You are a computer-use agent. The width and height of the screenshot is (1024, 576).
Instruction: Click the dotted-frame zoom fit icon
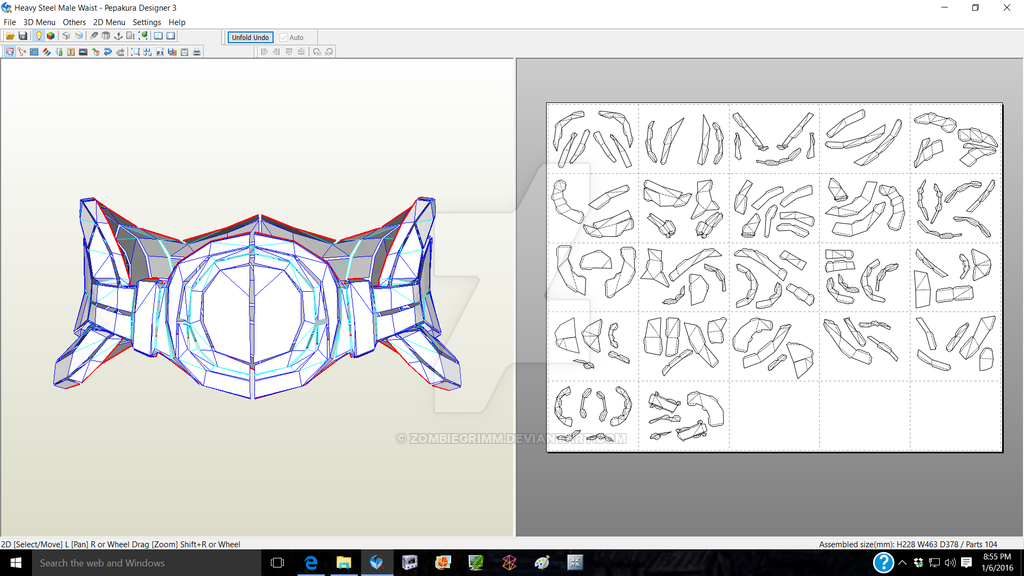(135, 52)
